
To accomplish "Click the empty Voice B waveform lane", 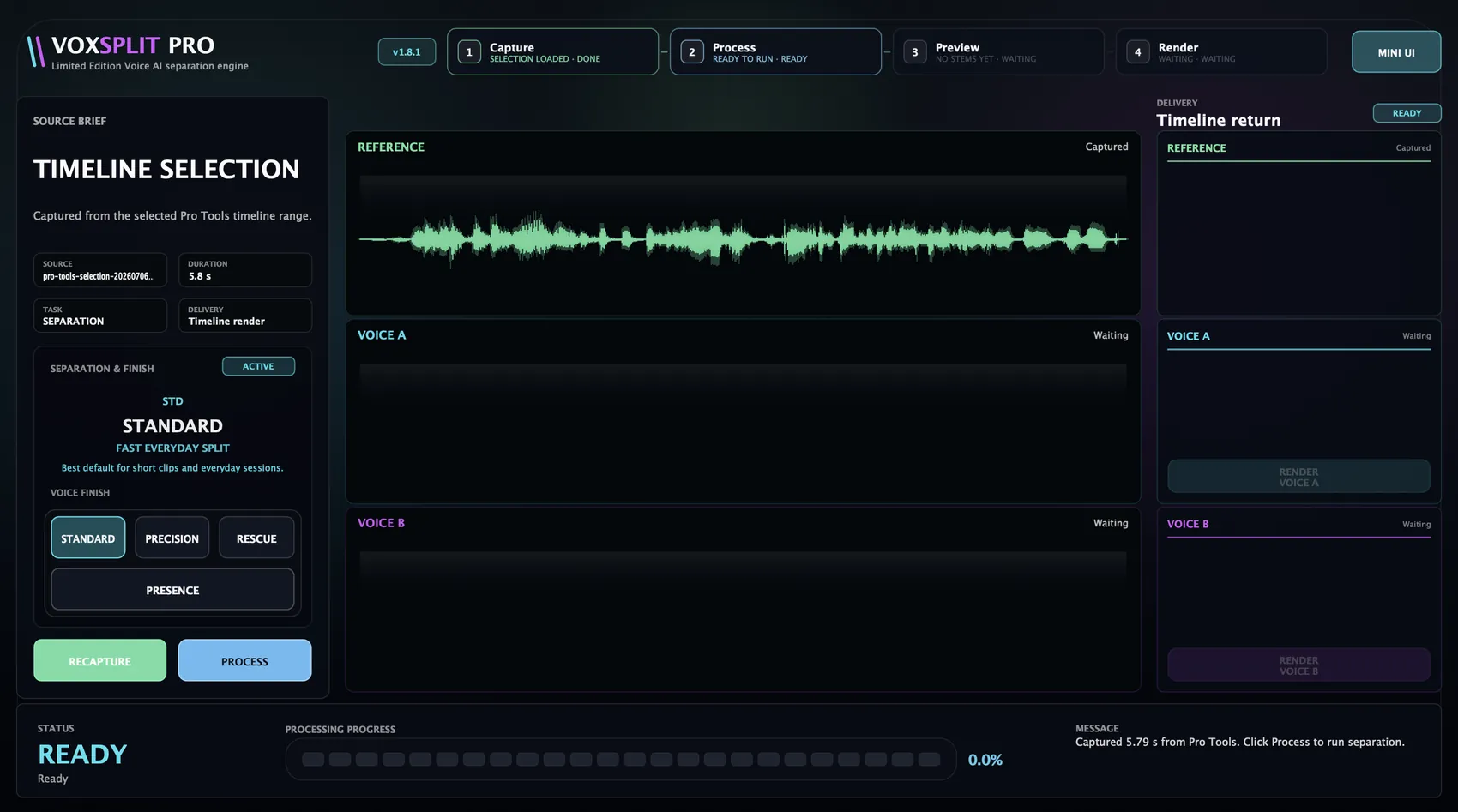I will click(743, 616).
